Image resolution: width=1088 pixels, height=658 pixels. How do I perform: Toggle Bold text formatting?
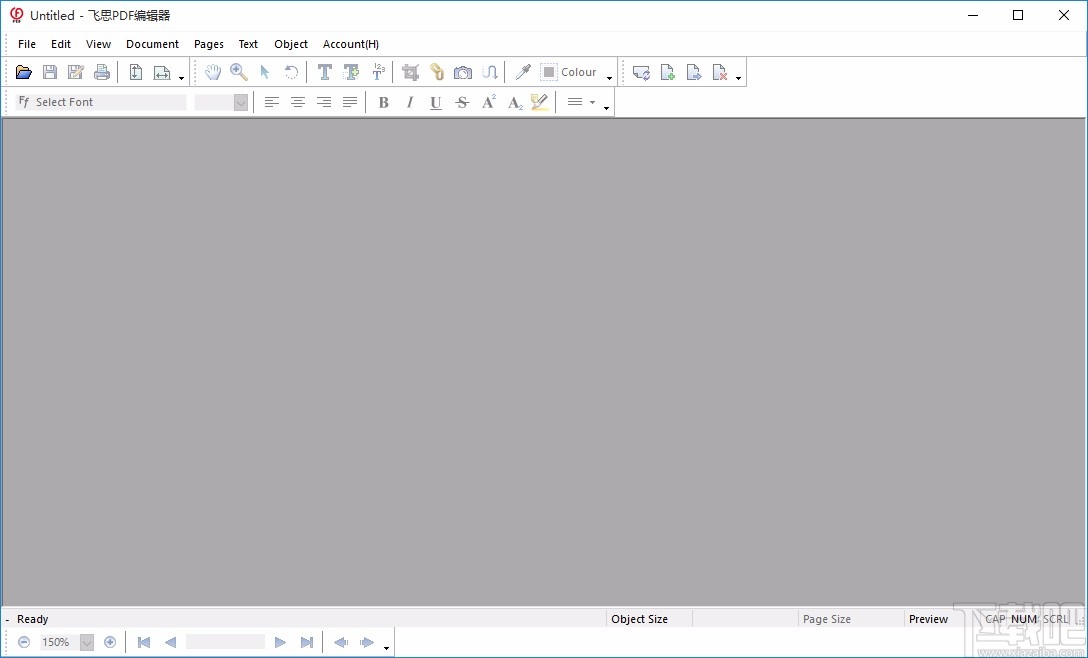coord(383,102)
